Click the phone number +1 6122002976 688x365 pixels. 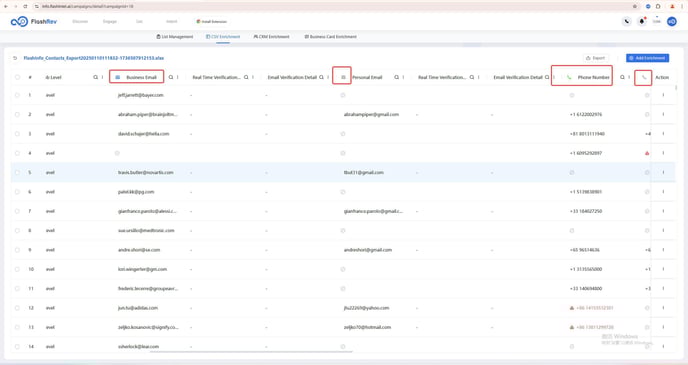(x=586, y=115)
